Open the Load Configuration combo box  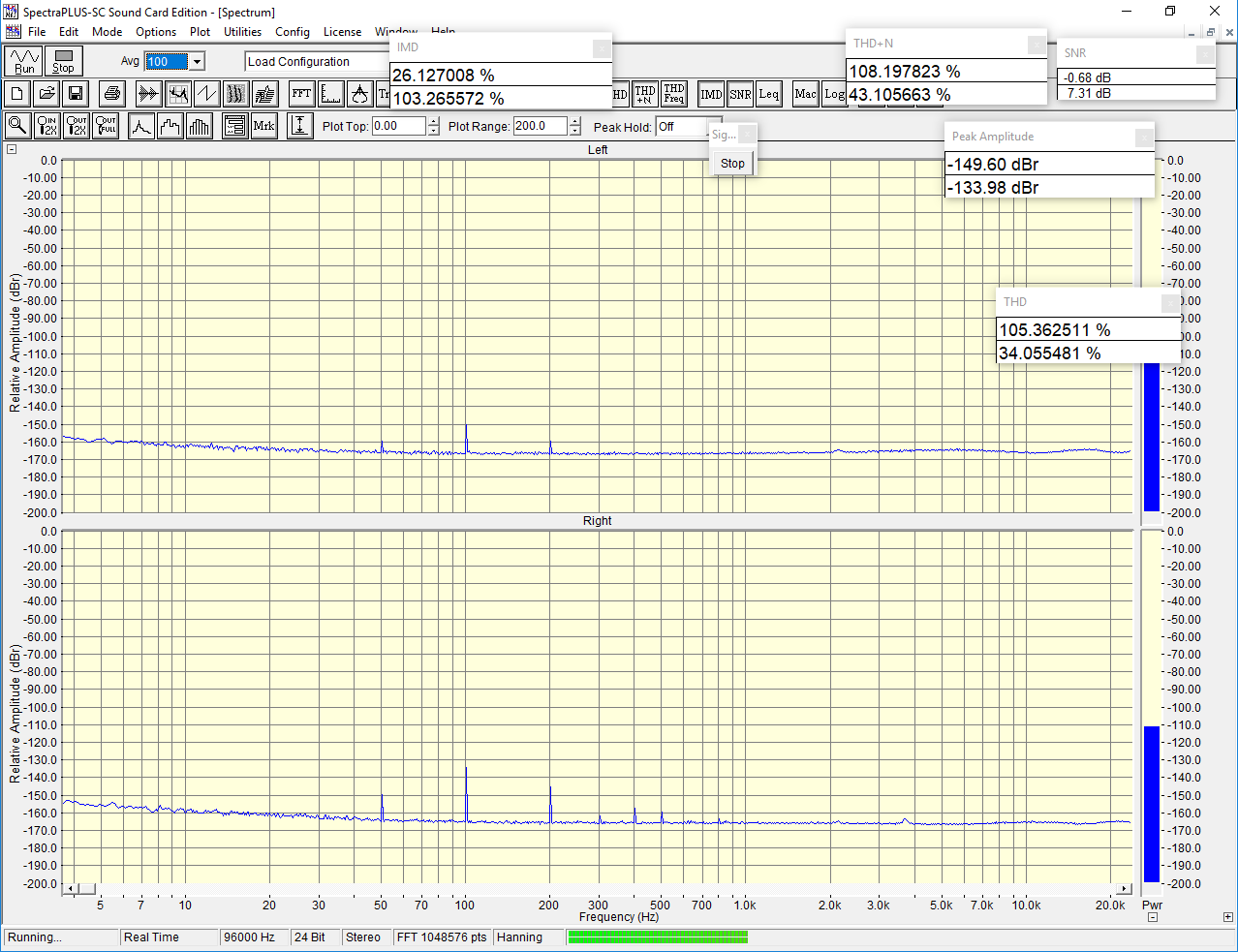(x=316, y=62)
